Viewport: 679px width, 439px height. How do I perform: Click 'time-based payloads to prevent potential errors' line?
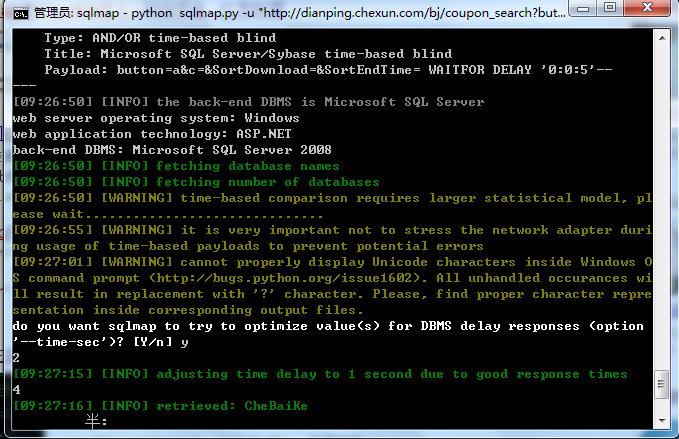point(248,246)
